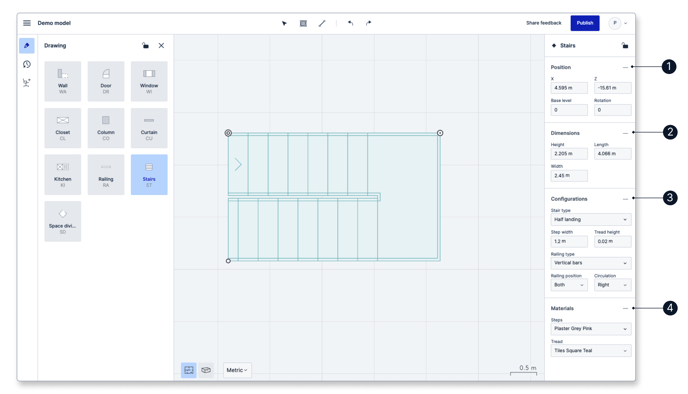Toggle the Drawing panel lock icon
Screen dimensions: 688x394
[x=145, y=45]
